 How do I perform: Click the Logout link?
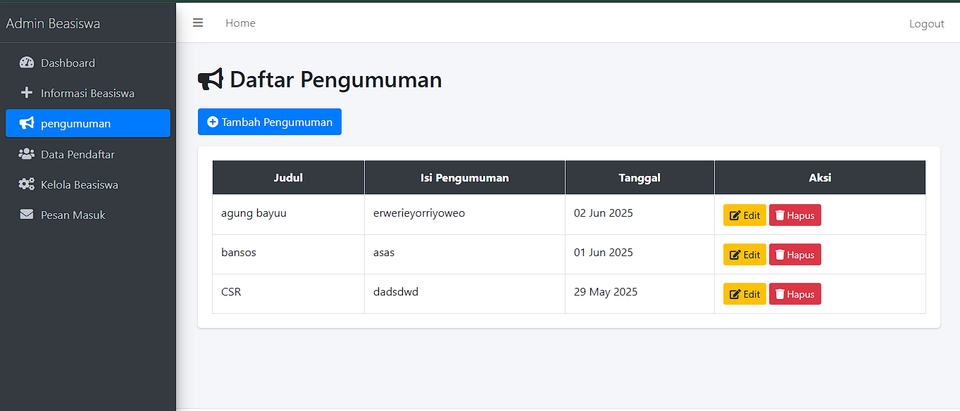926,24
